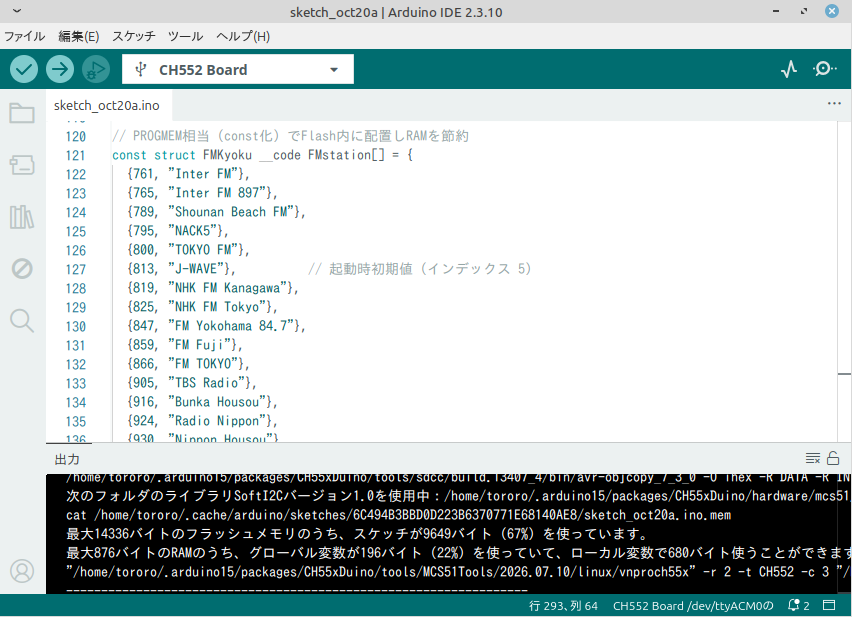
Task: Click the "Shounan Beach FM" line
Action: [216, 212]
